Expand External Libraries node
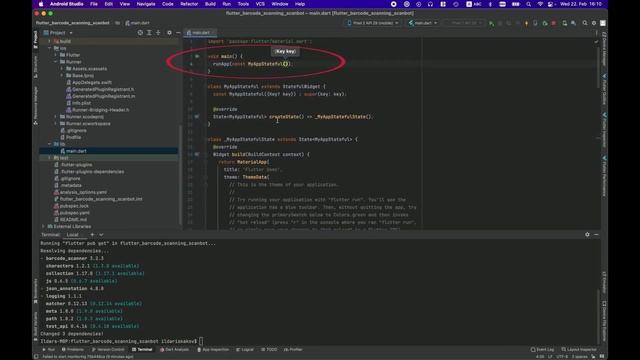The width and height of the screenshot is (640, 360). pos(43,227)
